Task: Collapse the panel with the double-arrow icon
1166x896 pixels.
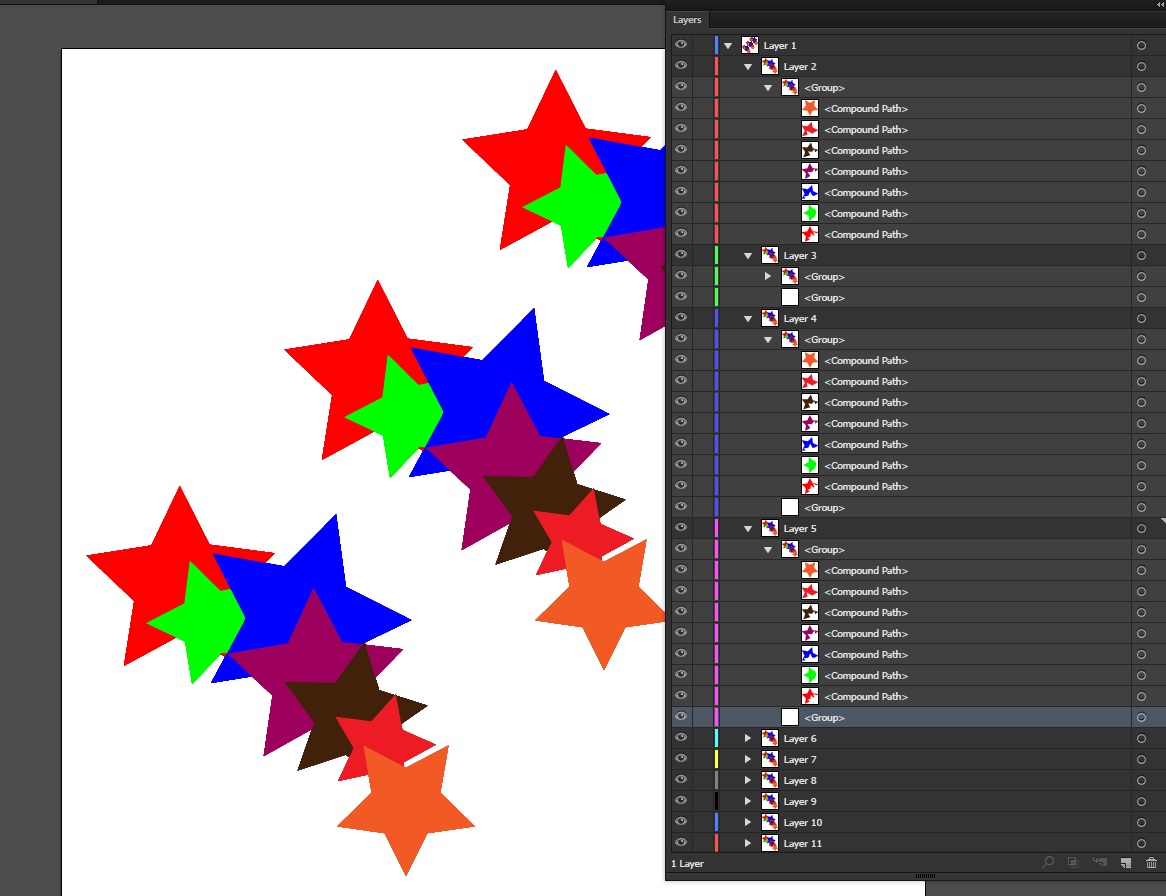Action: point(1159,5)
